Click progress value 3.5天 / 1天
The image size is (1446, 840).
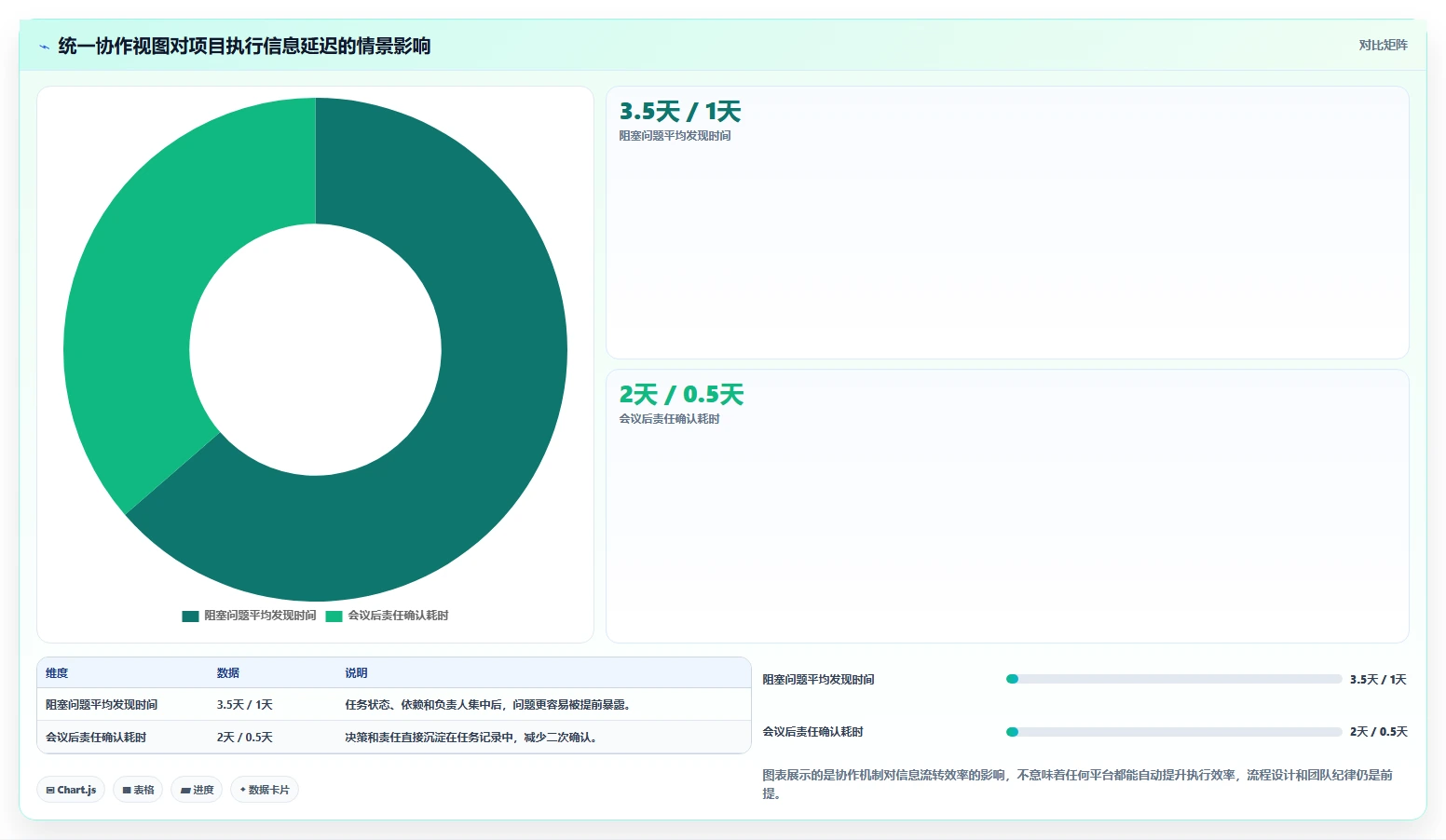1378,680
